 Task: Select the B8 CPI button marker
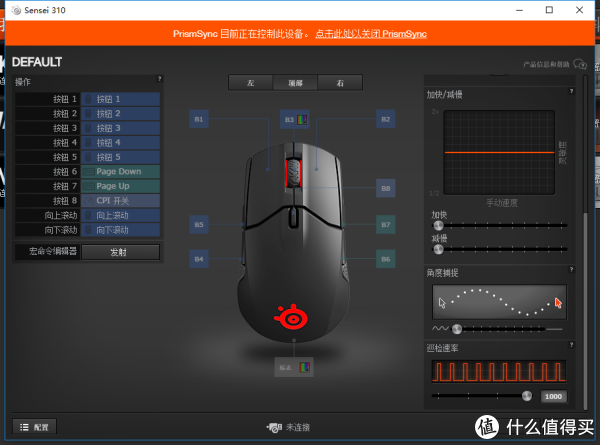385,188
